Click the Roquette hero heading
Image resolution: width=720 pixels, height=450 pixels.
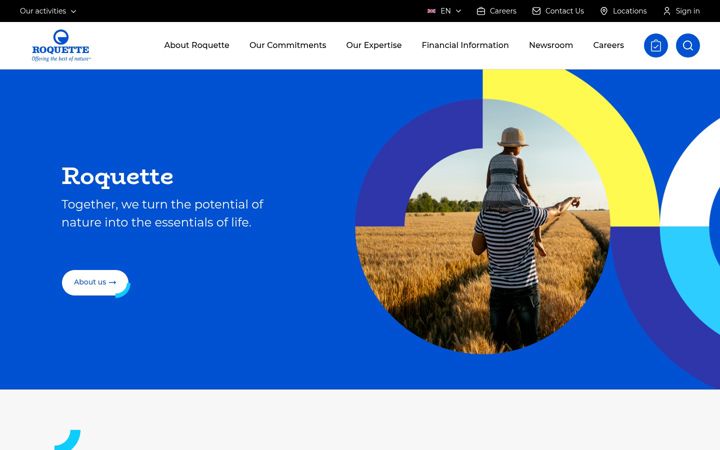[x=118, y=177]
